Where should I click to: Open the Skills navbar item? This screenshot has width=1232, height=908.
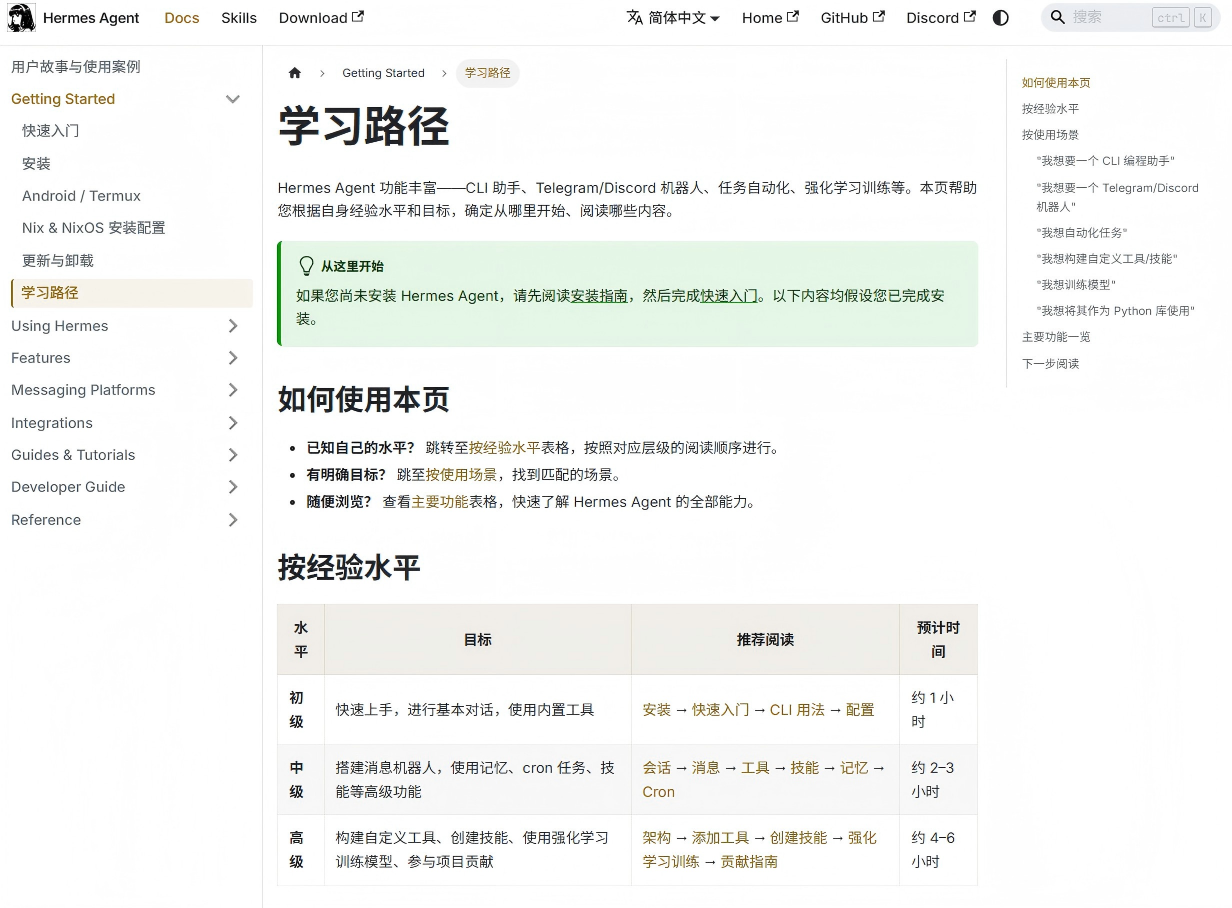pos(239,18)
